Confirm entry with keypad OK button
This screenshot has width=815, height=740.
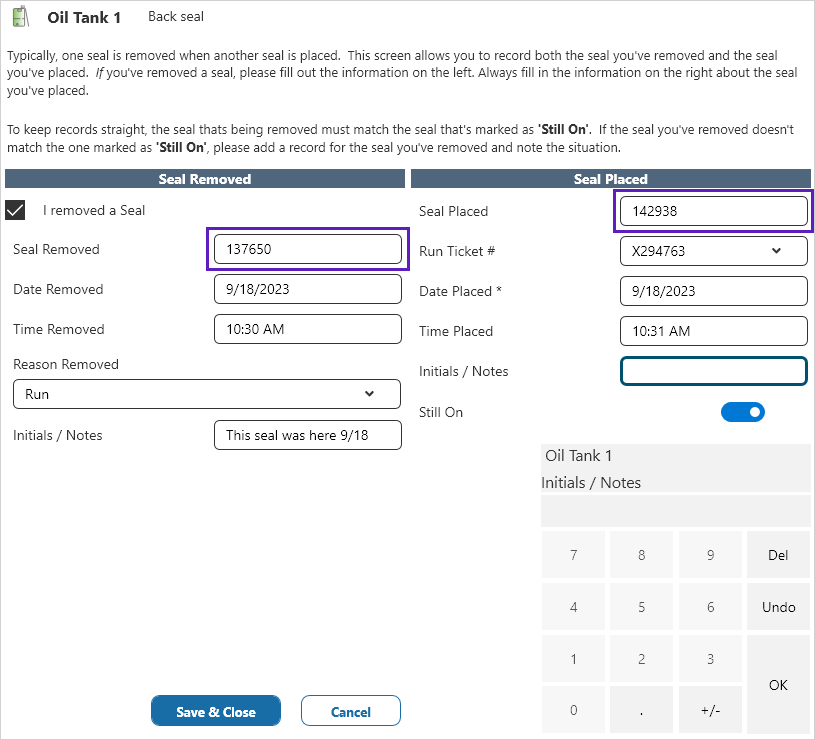tap(778, 685)
